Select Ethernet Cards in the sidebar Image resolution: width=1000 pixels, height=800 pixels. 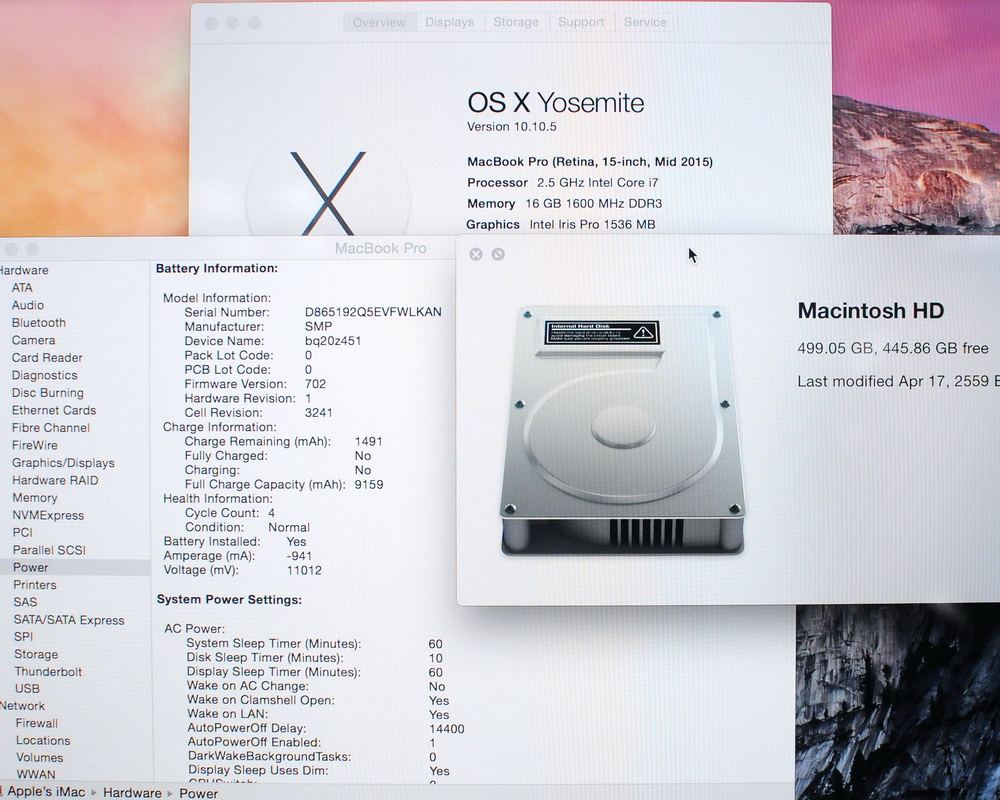click(x=54, y=410)
